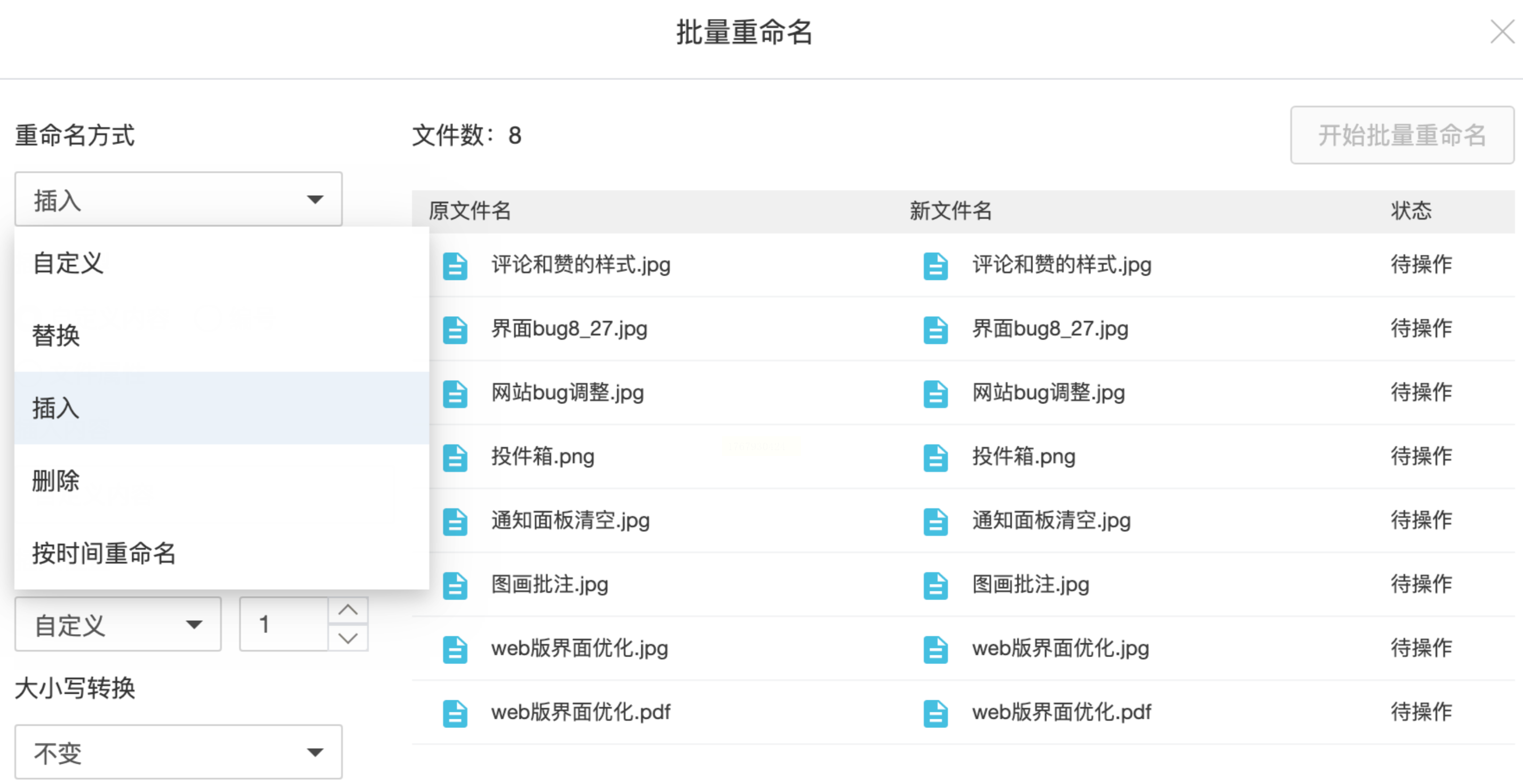Increase the number with the up arrow
The height and width of the screenshot is (784, 1523).
click(348, 610)
